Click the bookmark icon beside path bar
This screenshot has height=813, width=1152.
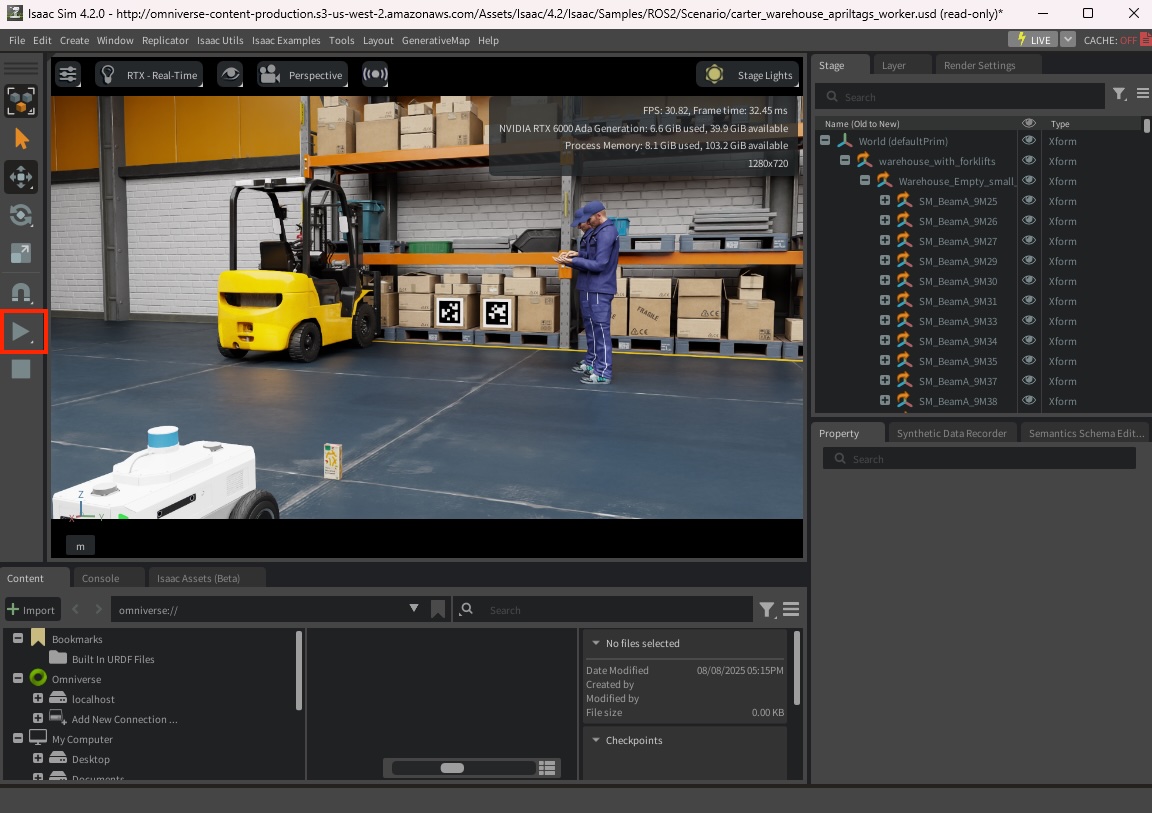[x=438, y=610]
